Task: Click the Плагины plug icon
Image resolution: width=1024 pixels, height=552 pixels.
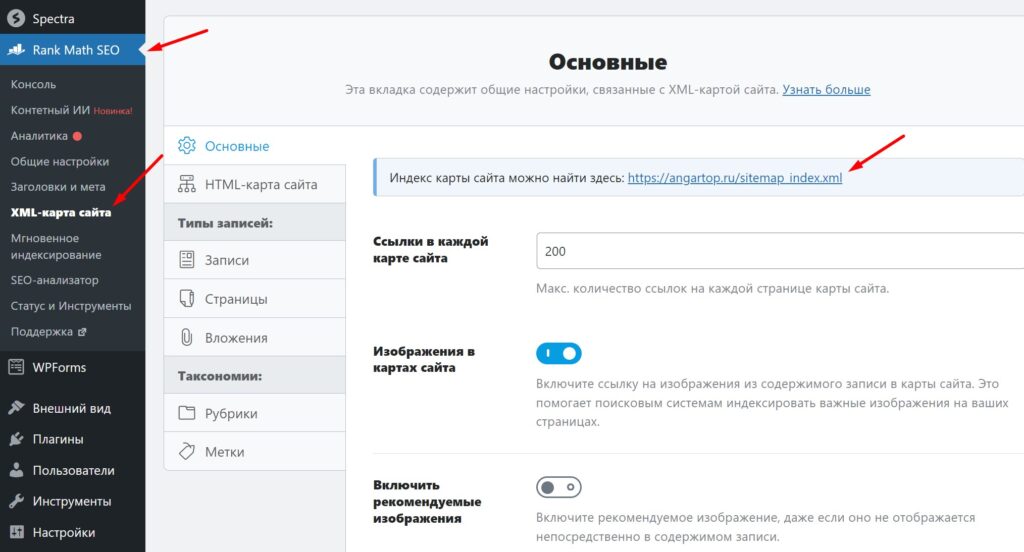Action: coord(16,439)
